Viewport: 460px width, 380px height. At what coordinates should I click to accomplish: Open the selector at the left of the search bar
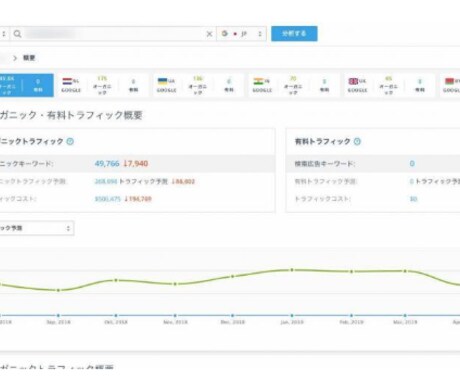pos(4,34)
